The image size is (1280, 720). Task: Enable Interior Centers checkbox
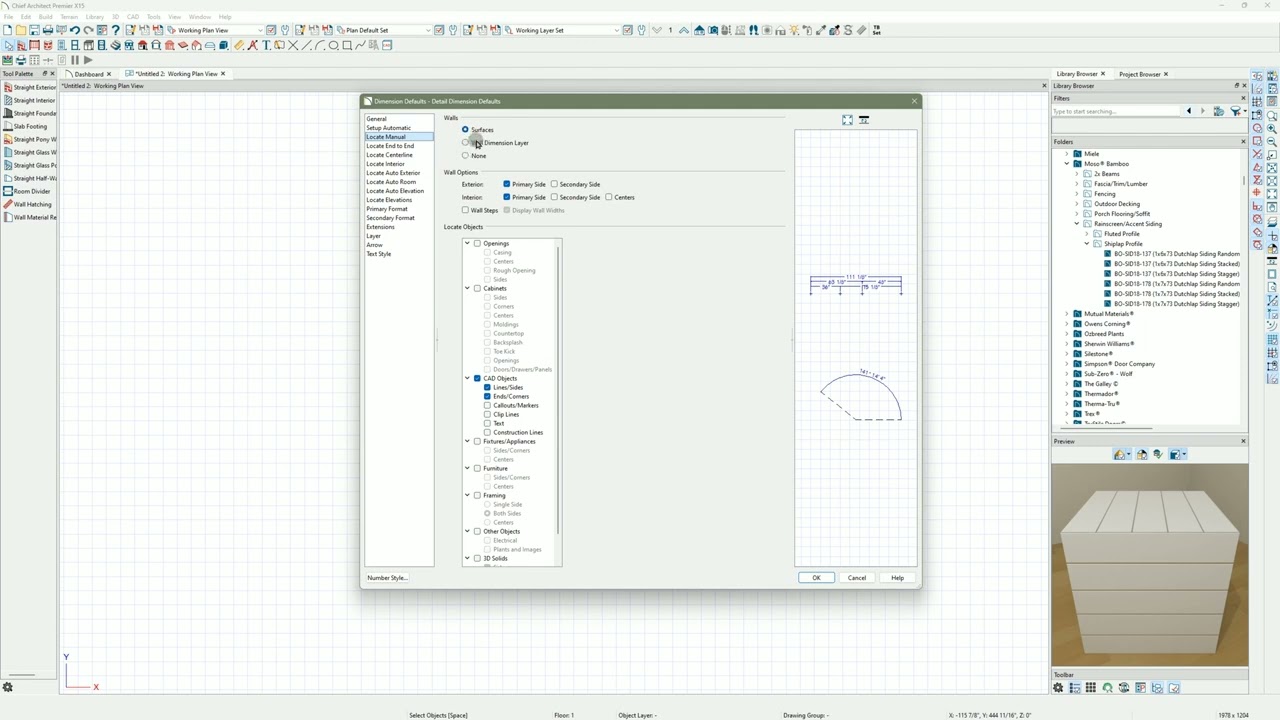point(608,197)
